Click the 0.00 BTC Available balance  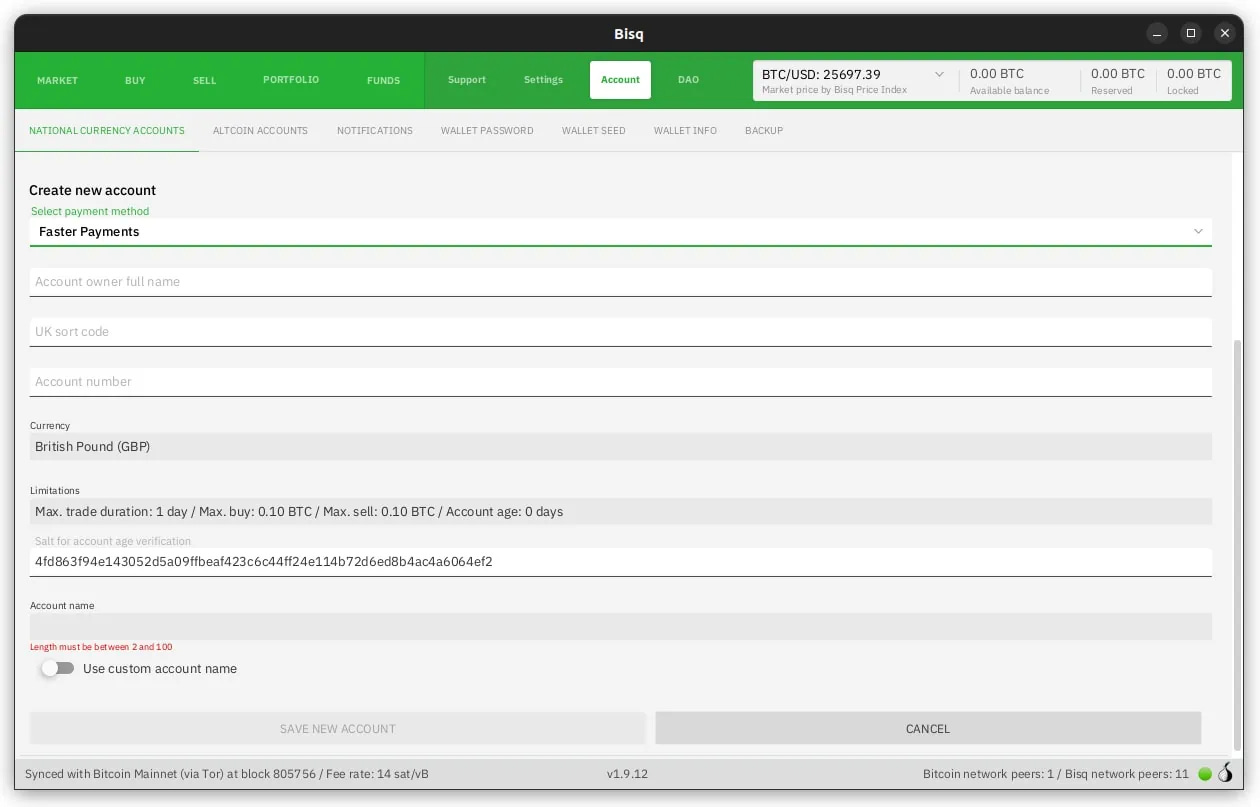1010,80
